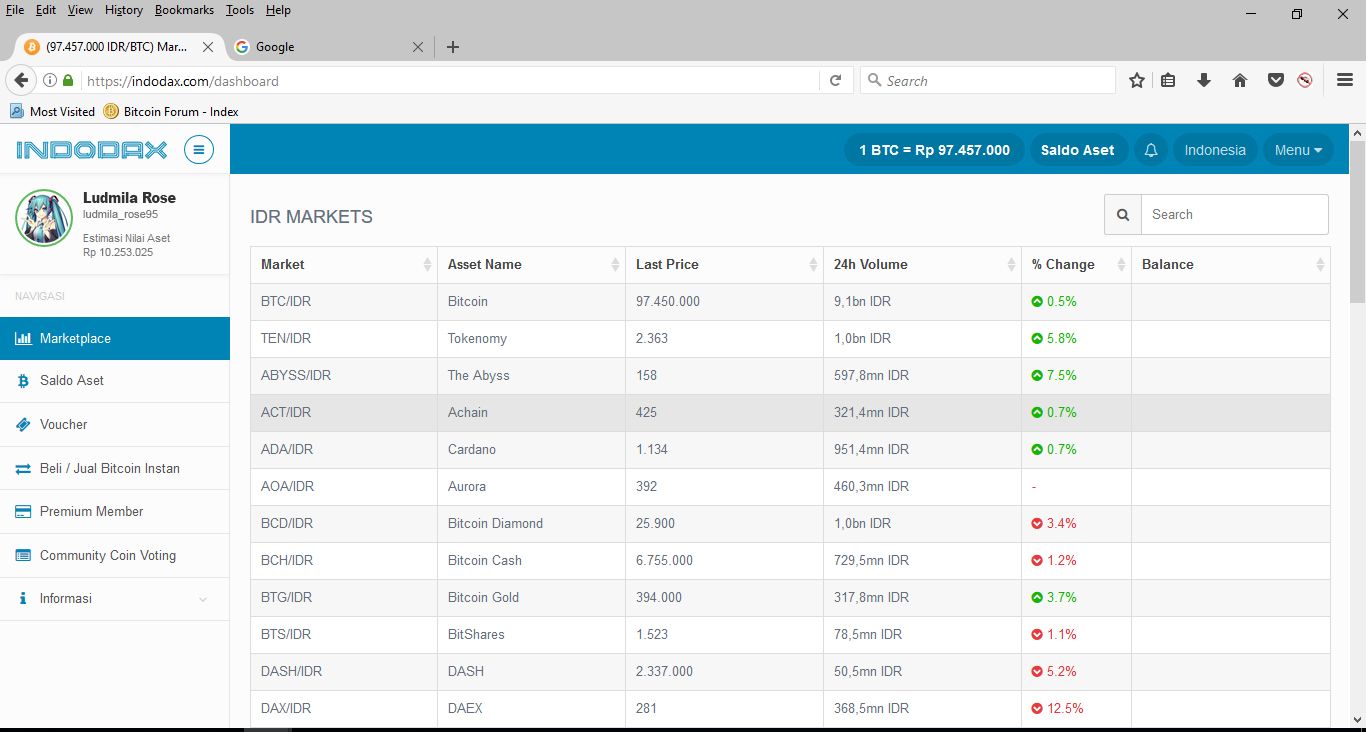This screenshot has height=732, width=1366.
Task: Open the TEN/IDR market row
Action: (x=790, y=339)
